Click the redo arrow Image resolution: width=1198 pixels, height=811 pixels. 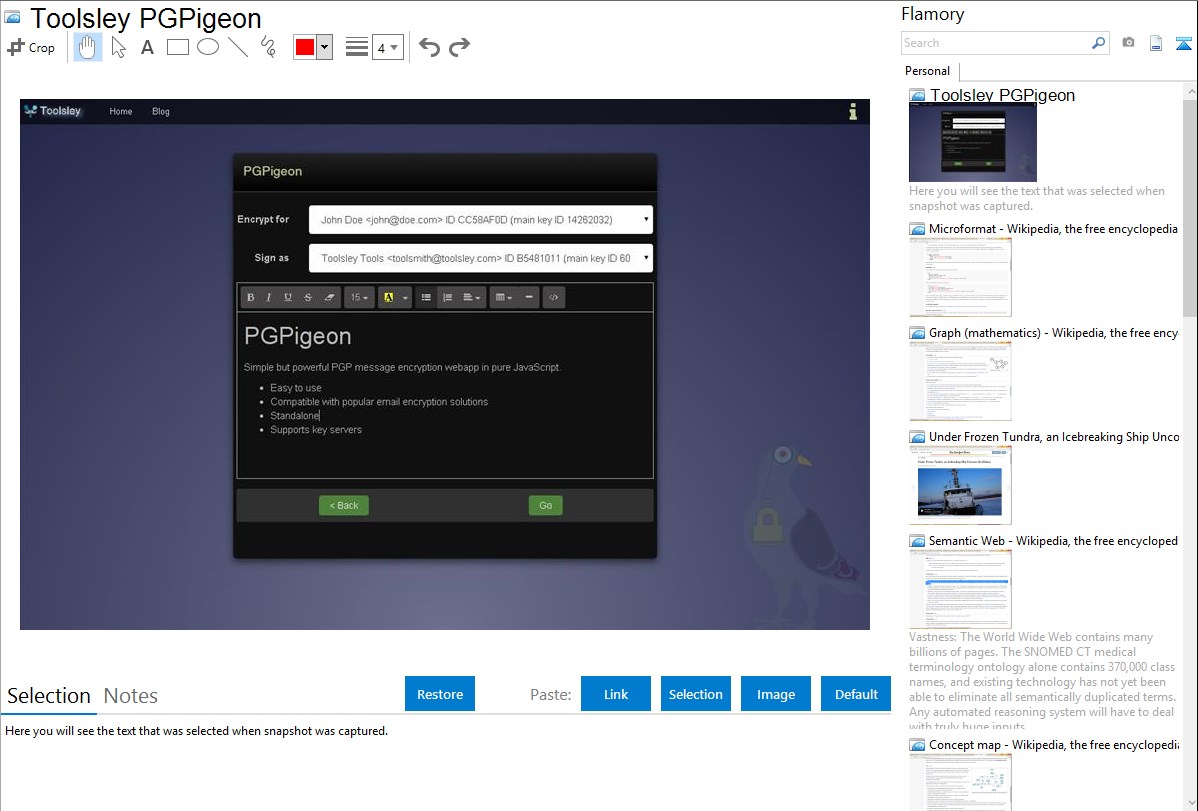click(459, 47)
